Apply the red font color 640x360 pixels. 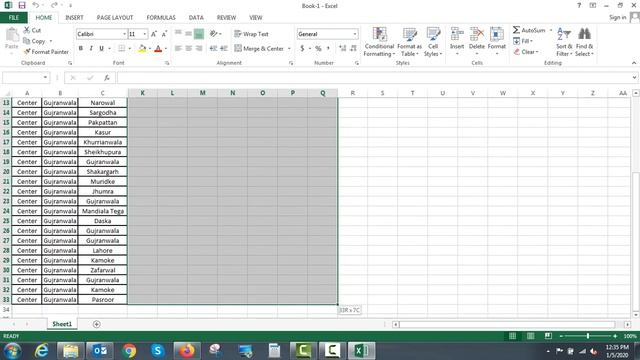pyautogui.click(x=158, y=49)
